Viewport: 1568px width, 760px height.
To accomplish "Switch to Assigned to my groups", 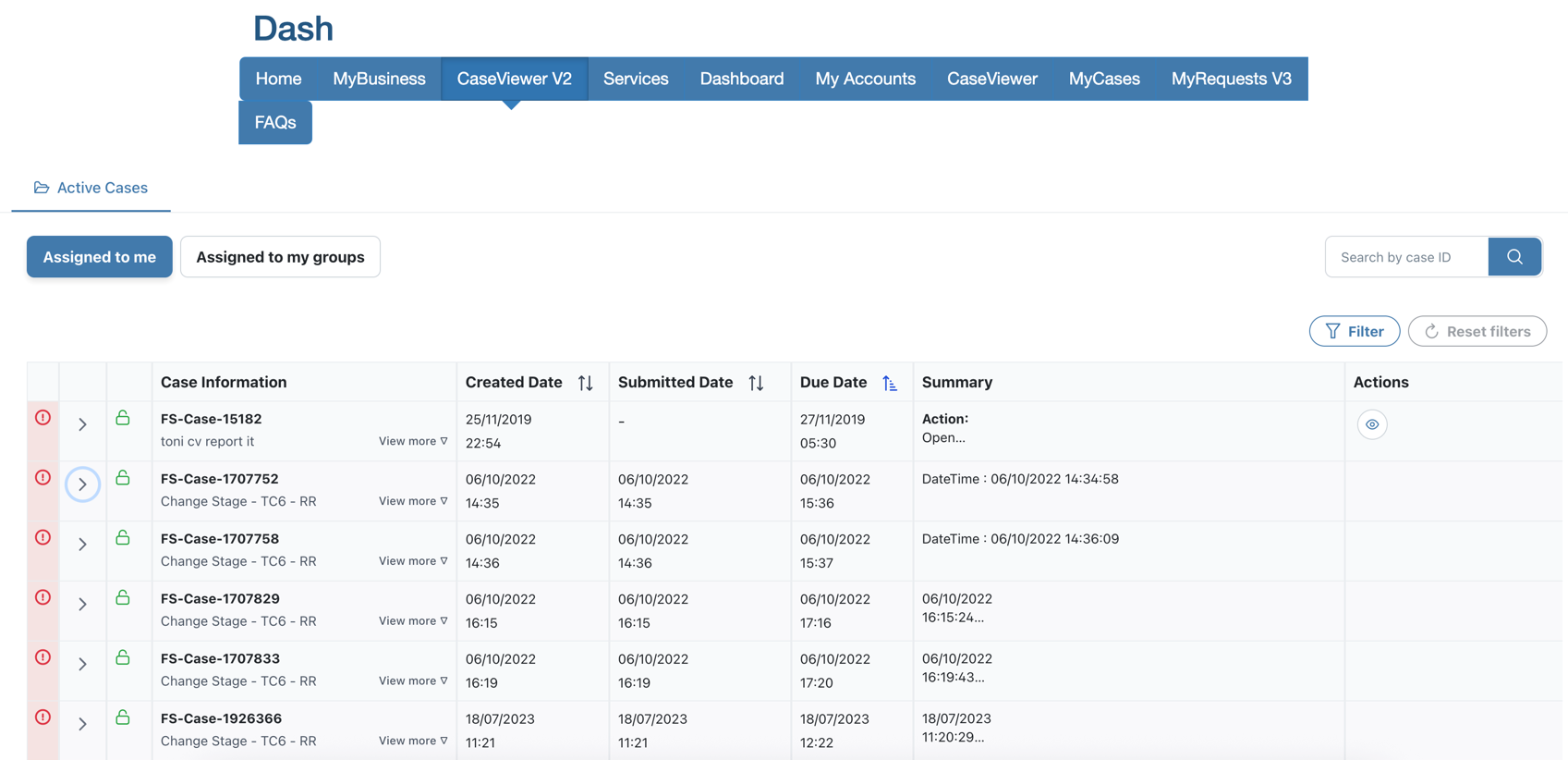I will (280, 257).
